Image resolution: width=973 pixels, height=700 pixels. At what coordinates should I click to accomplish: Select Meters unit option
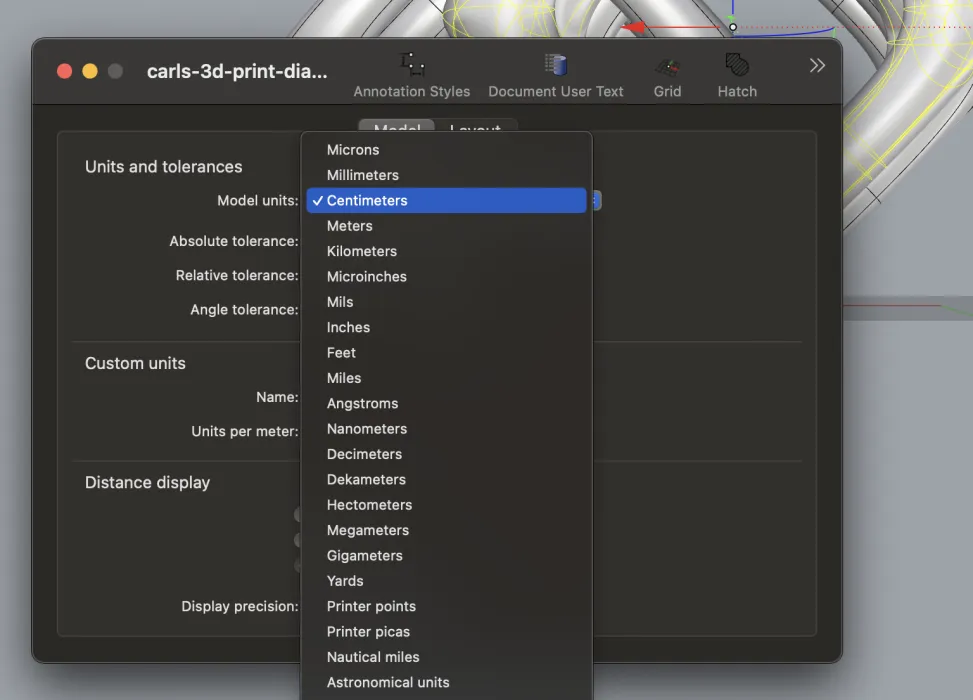[x=447, y=226]
